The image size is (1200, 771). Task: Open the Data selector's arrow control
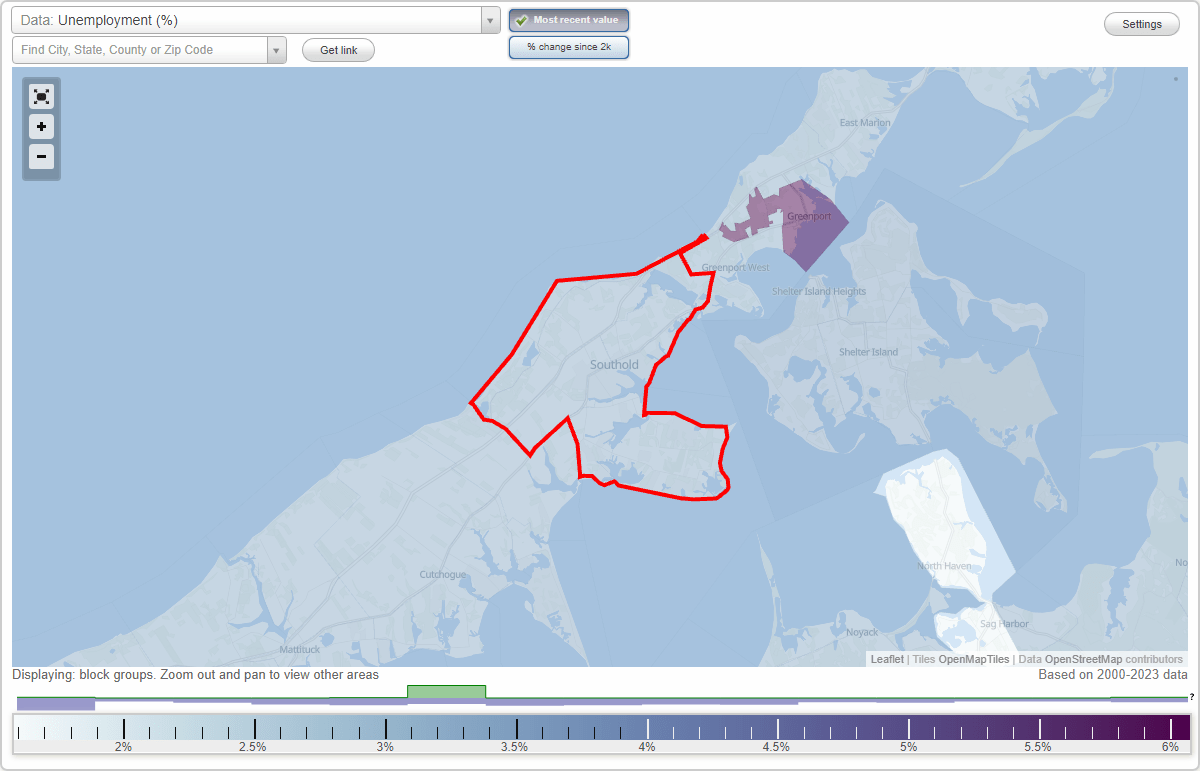point(489,19)
